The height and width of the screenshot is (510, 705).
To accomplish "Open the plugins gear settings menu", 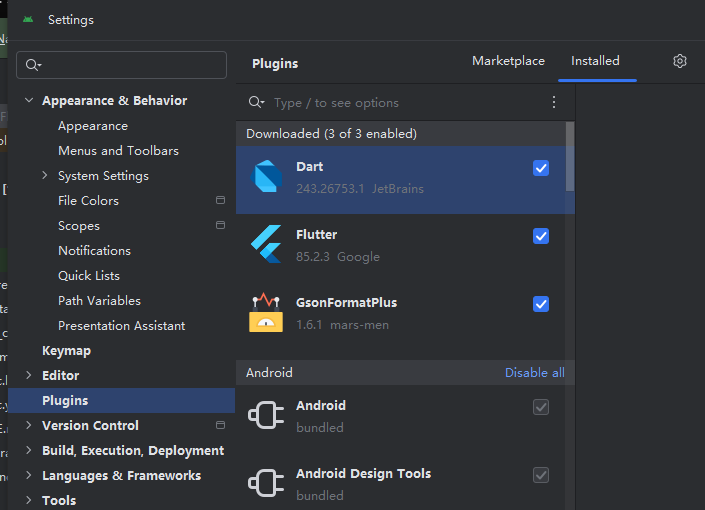I will click(680, 61).
